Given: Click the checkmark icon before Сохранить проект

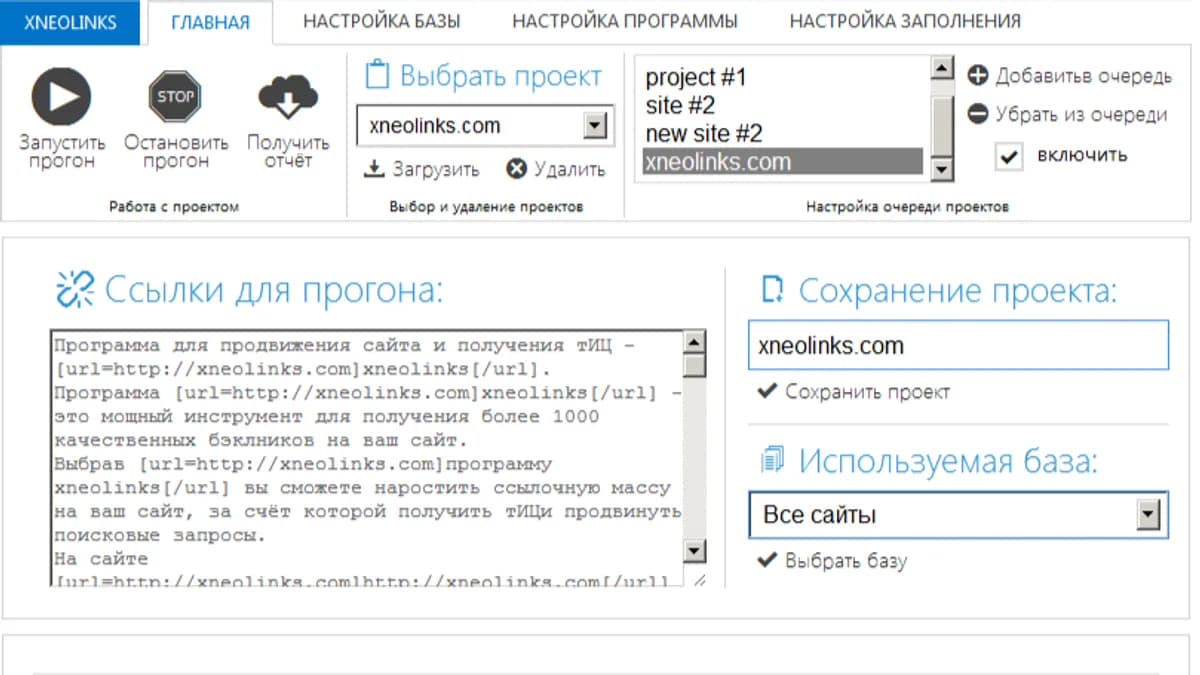Looking at the screenshot, I should (x=767, y=391).
